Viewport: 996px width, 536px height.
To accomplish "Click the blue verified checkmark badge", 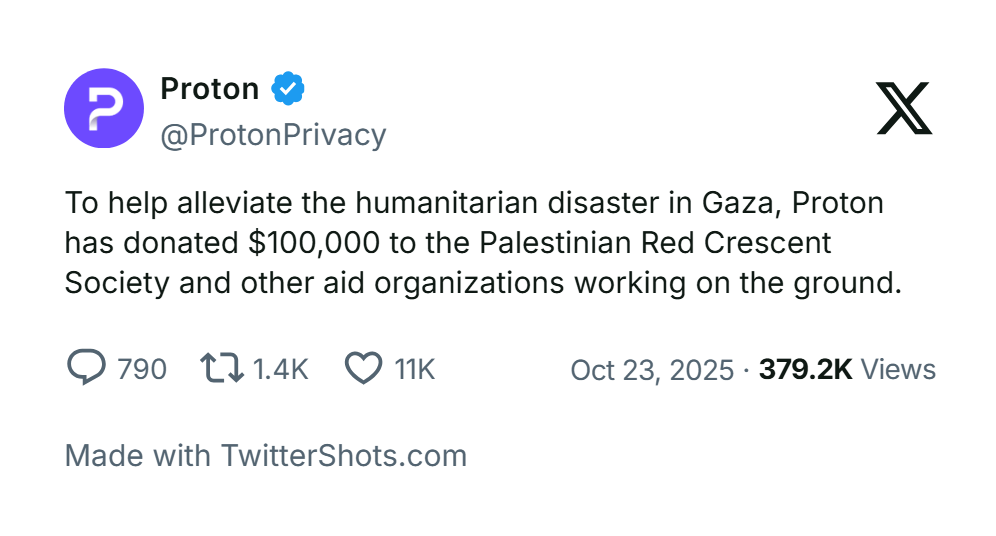I will 288,89.
